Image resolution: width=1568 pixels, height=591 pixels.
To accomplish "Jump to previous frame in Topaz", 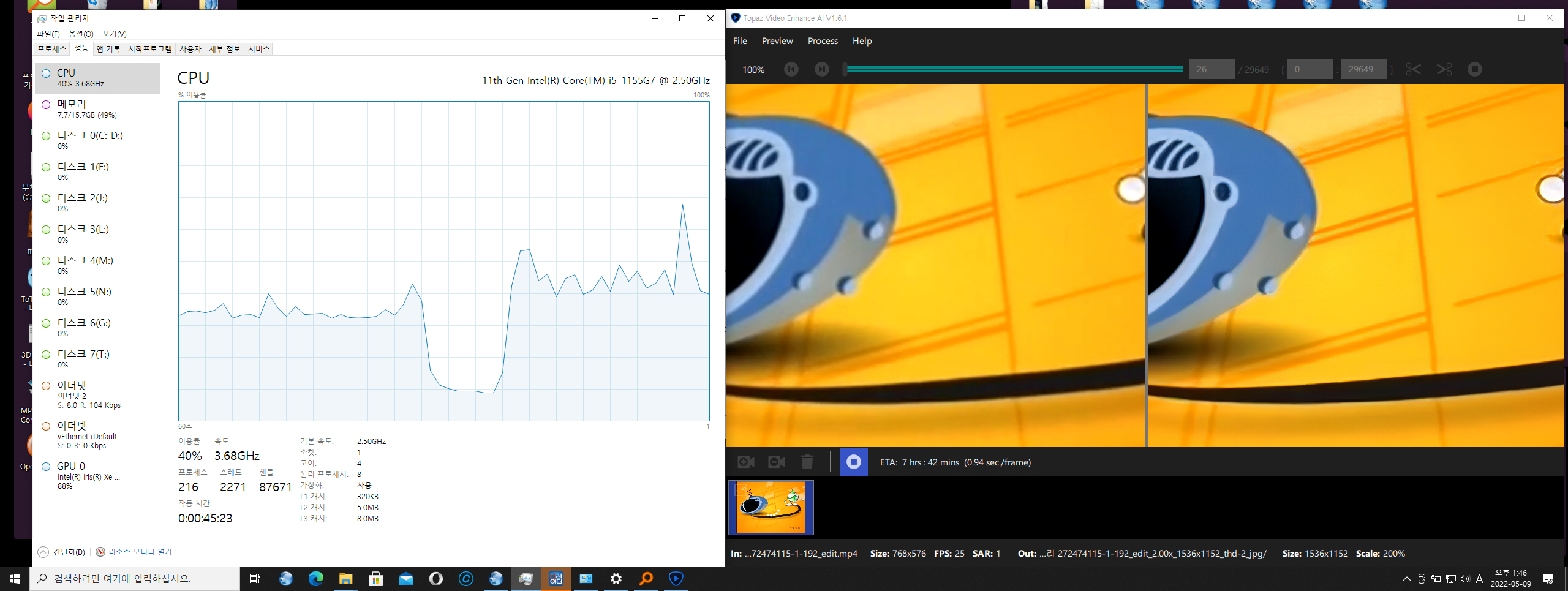I will (791, 69).
